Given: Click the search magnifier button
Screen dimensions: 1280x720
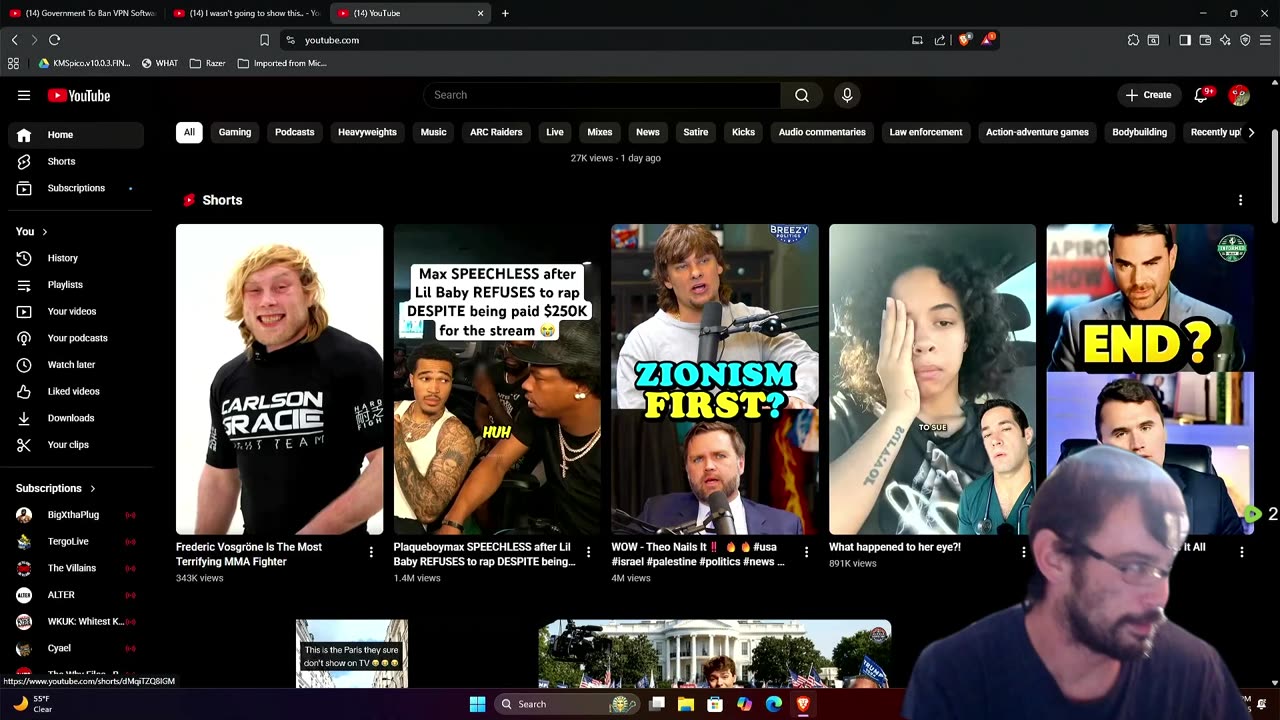Looking at the screenshot, I should click(801, 95).
